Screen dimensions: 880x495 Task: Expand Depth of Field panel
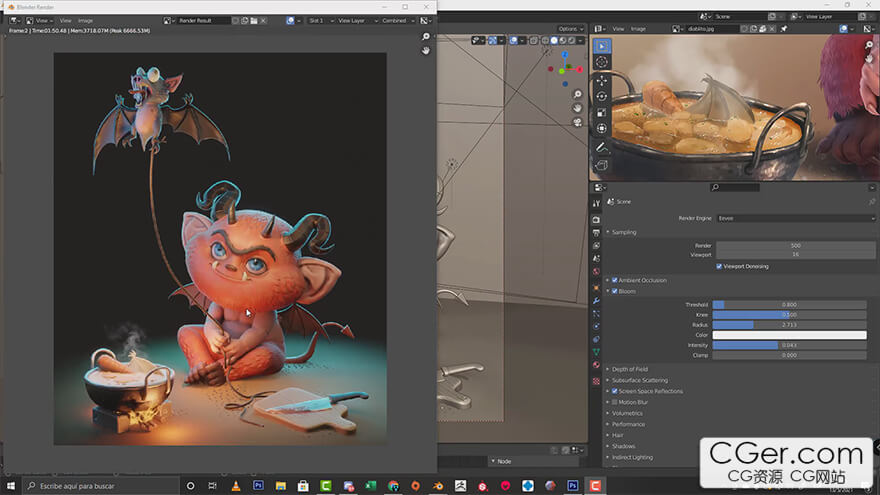630,369
